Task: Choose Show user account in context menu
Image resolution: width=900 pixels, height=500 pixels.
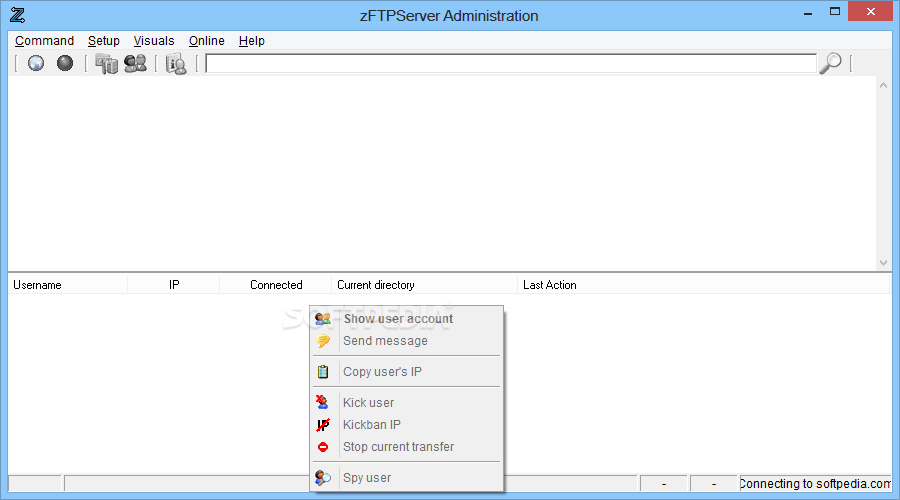Action: [x=407, y=319]
